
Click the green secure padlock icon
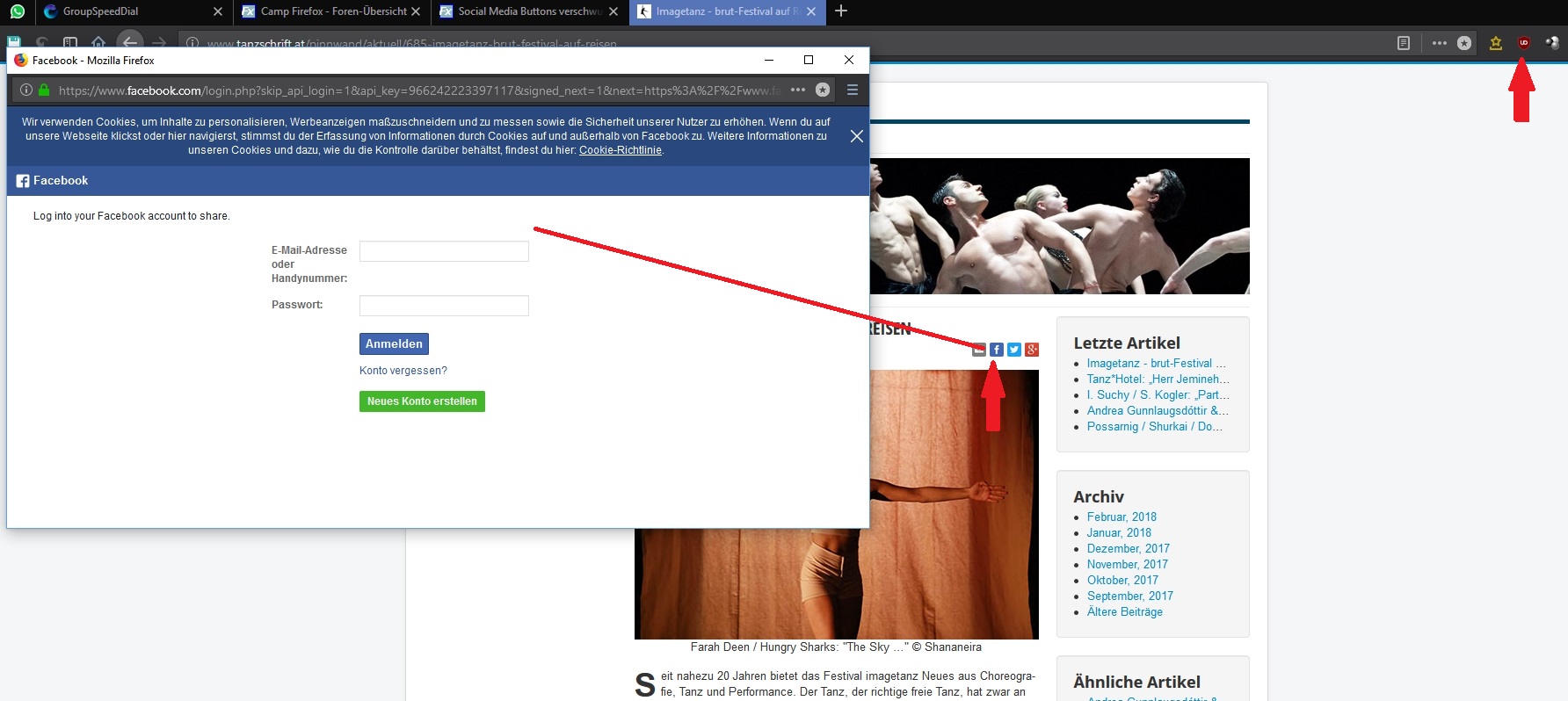[x=44, y=90]
